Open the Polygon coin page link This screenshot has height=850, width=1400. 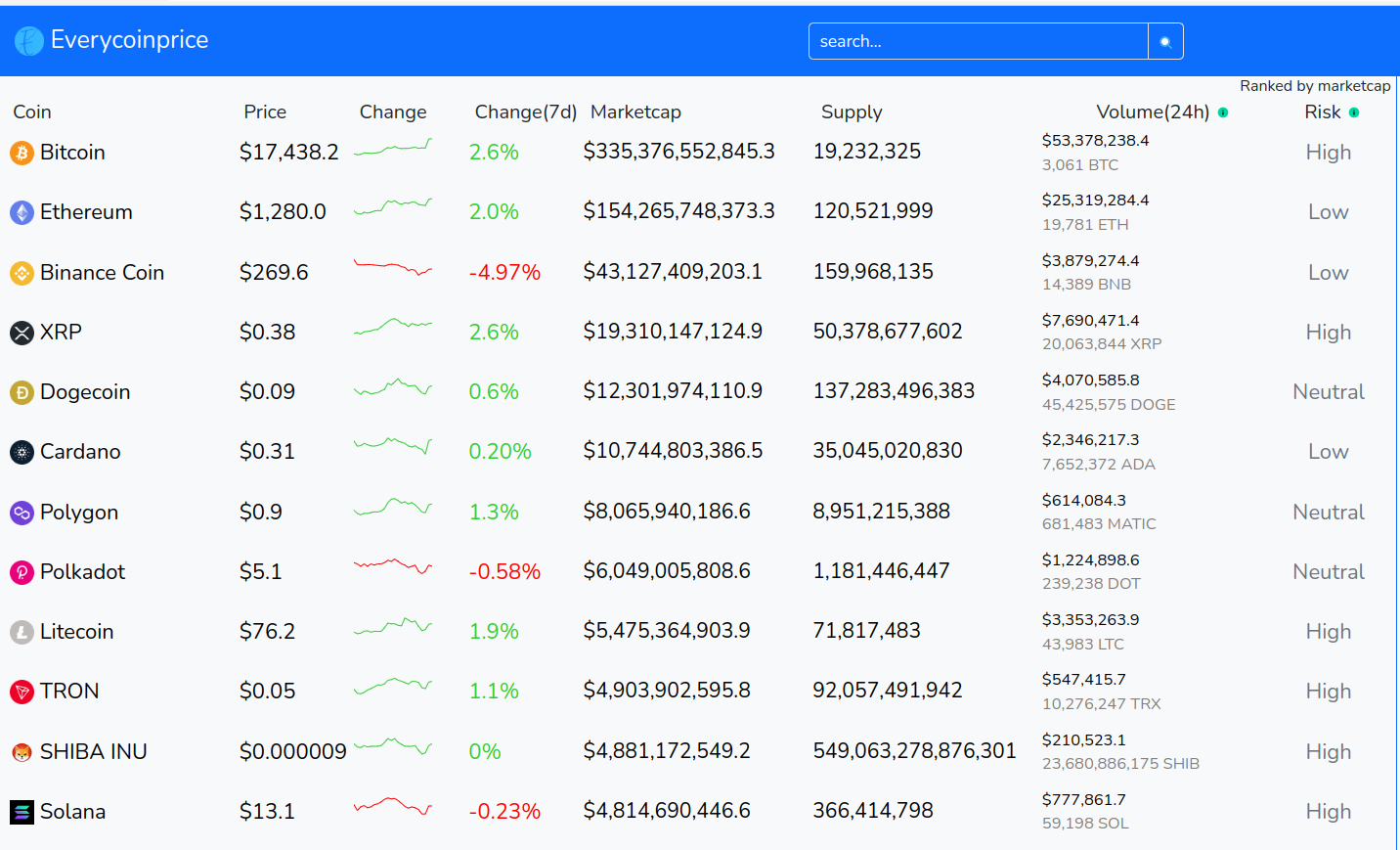click(x=79, y=513)
